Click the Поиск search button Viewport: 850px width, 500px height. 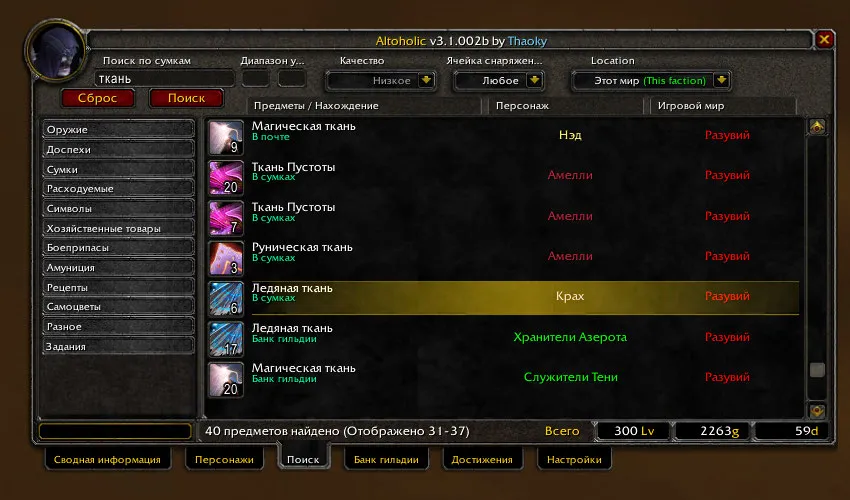pos(186,98)
